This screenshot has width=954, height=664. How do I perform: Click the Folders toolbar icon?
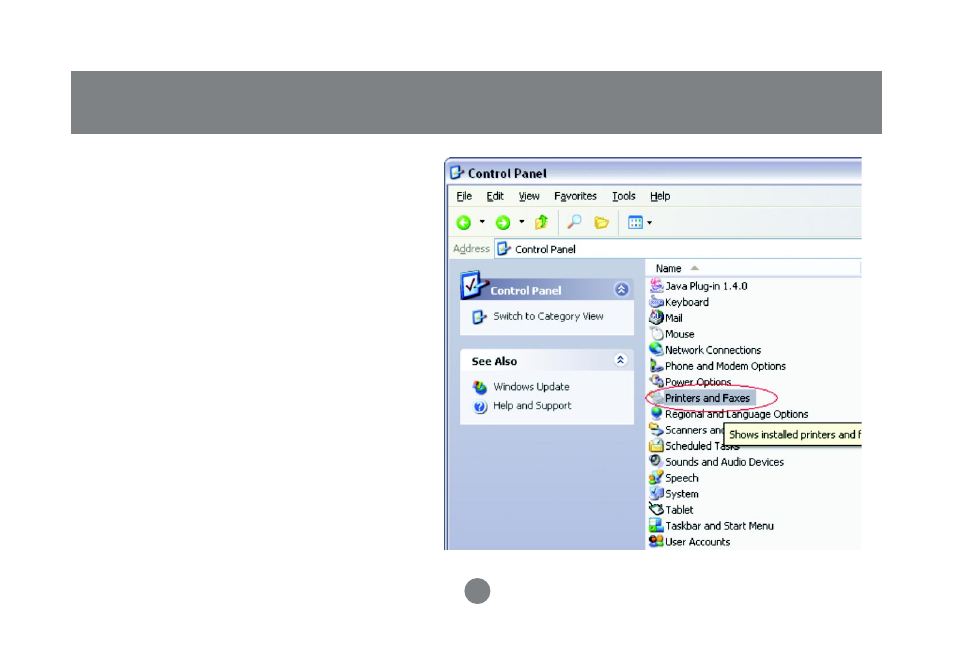tap(601, 223)
